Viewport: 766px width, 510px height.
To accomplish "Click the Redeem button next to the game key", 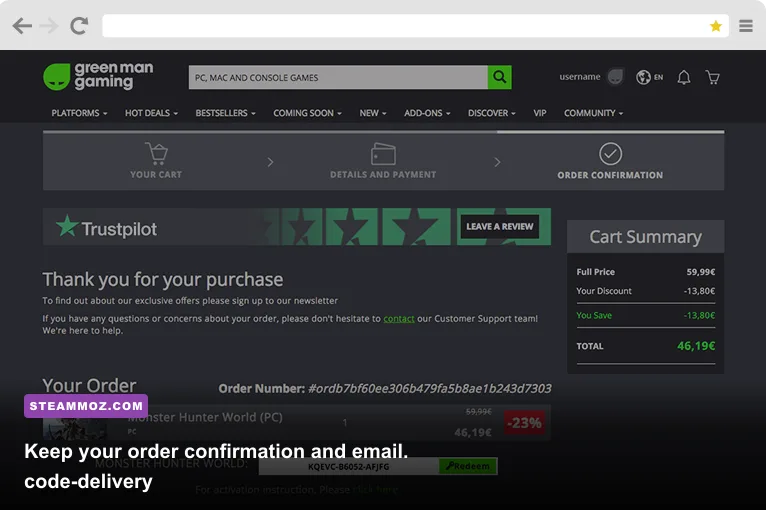I will (468, 466).
